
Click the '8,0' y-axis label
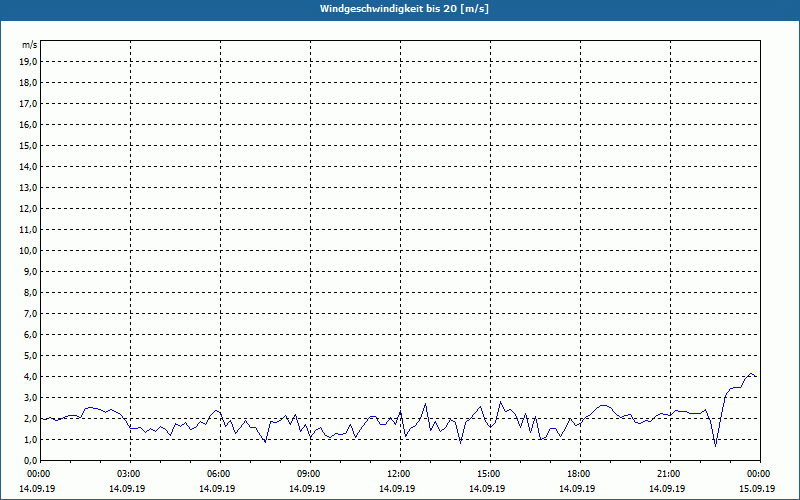coord(31,292)
